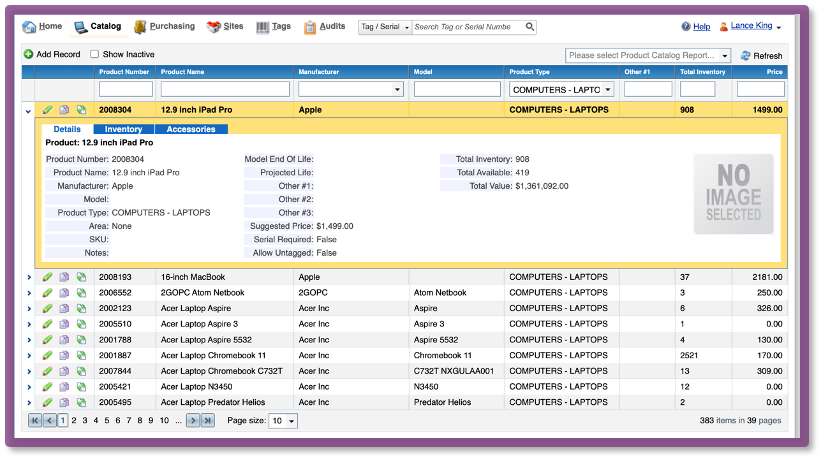
Task: Edit the Acer Laptop Chromebook 11 record
Action: 47,355
